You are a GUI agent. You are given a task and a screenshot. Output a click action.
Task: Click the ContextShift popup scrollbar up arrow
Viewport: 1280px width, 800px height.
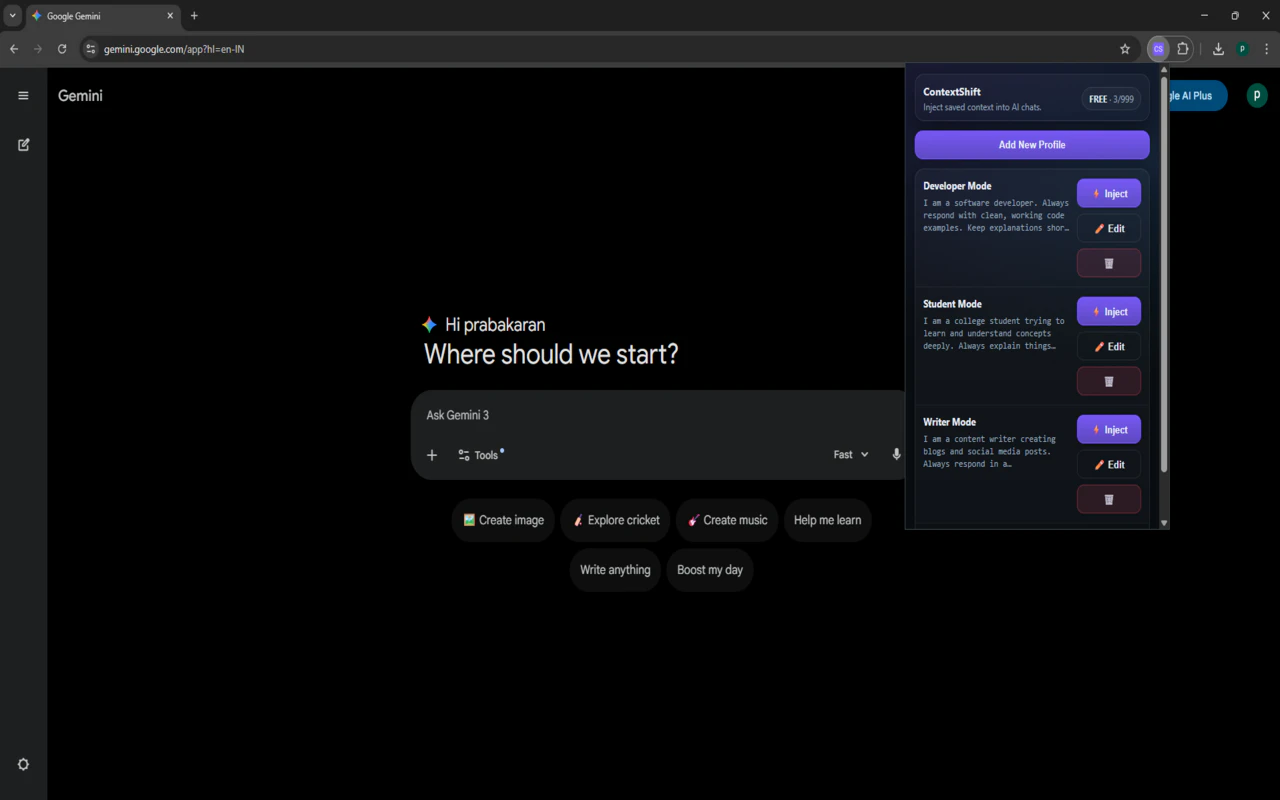(1163, 70)
